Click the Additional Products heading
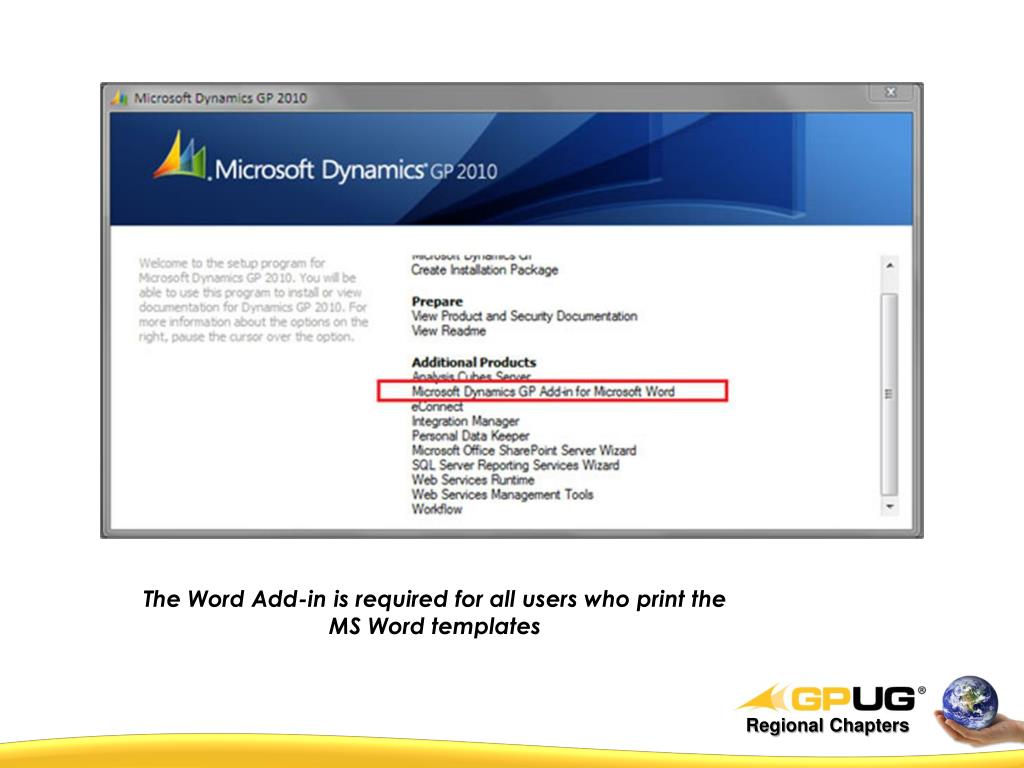Image resolution: width=1024 pixels, height=768 pixels. coord(473,362)
